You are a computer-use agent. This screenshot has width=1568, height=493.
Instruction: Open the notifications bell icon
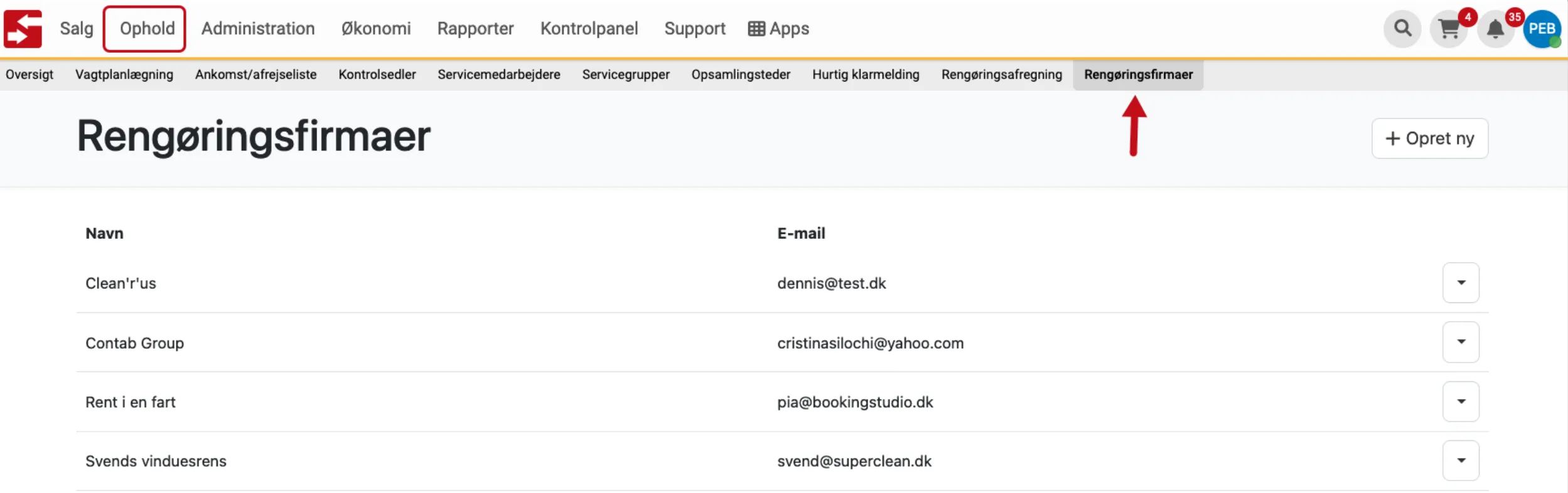click(1496, 29)
